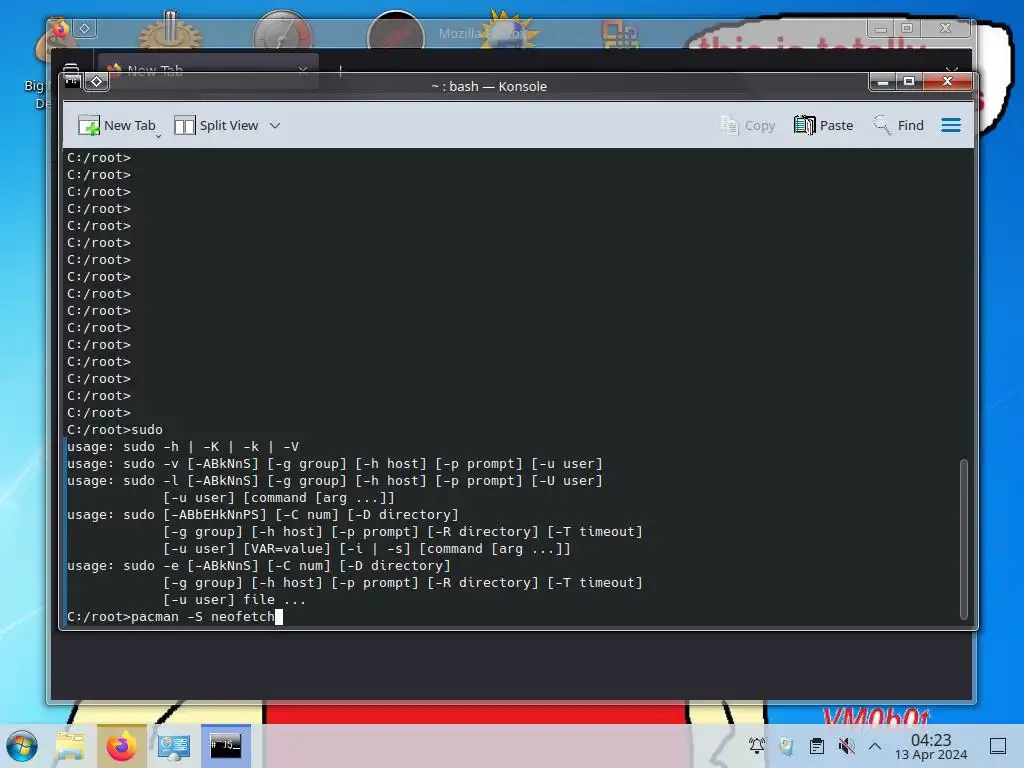
Task: Open a New Tab in Konsole
Action: 116,125
